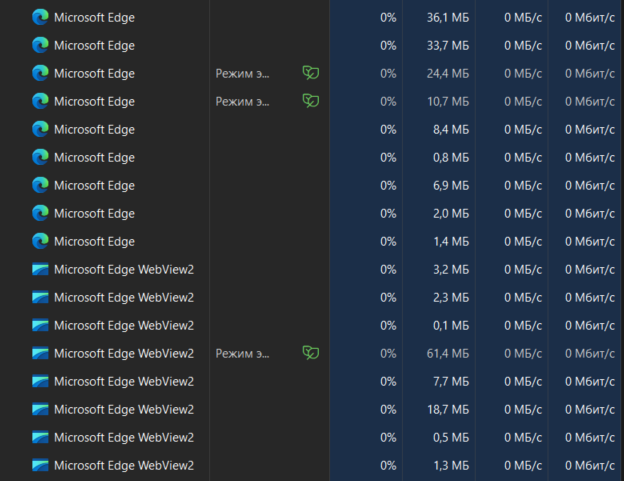Click the "Режим э..." status on the 24,4 МБ row
624x481 pixels.
tap(242, 73)
